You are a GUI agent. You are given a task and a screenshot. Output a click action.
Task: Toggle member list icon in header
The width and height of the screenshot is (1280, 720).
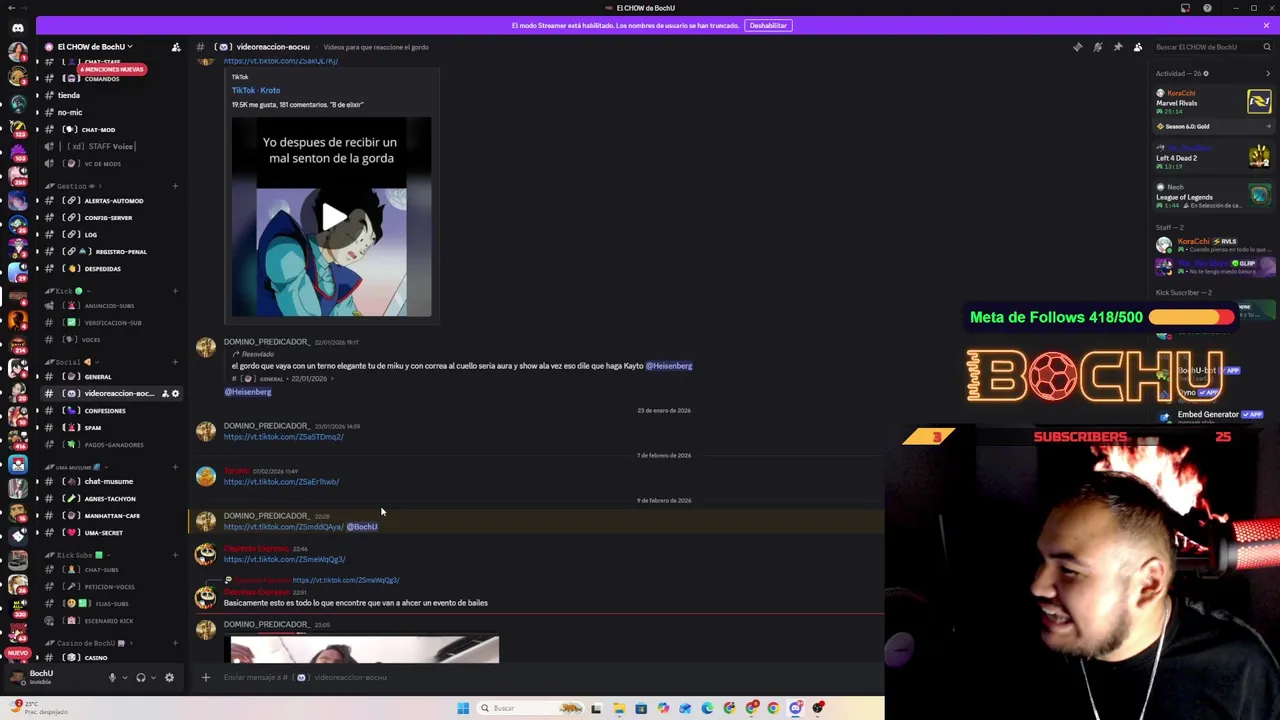[1137, 47]
